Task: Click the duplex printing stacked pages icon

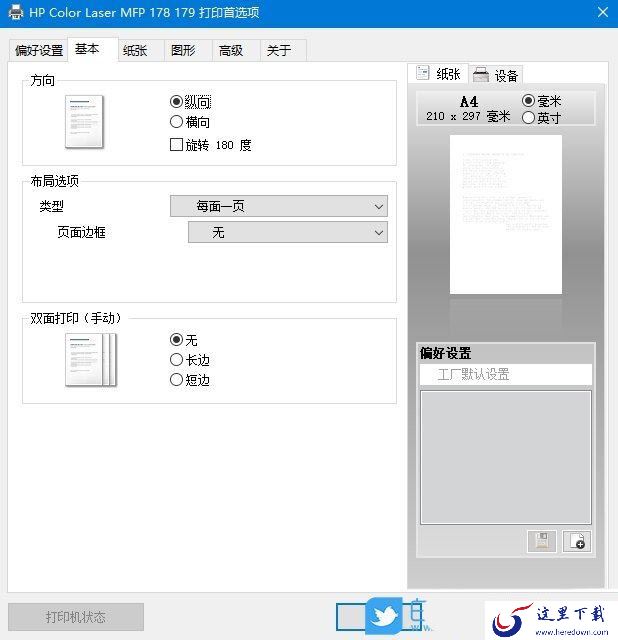Action: [91, 360]
